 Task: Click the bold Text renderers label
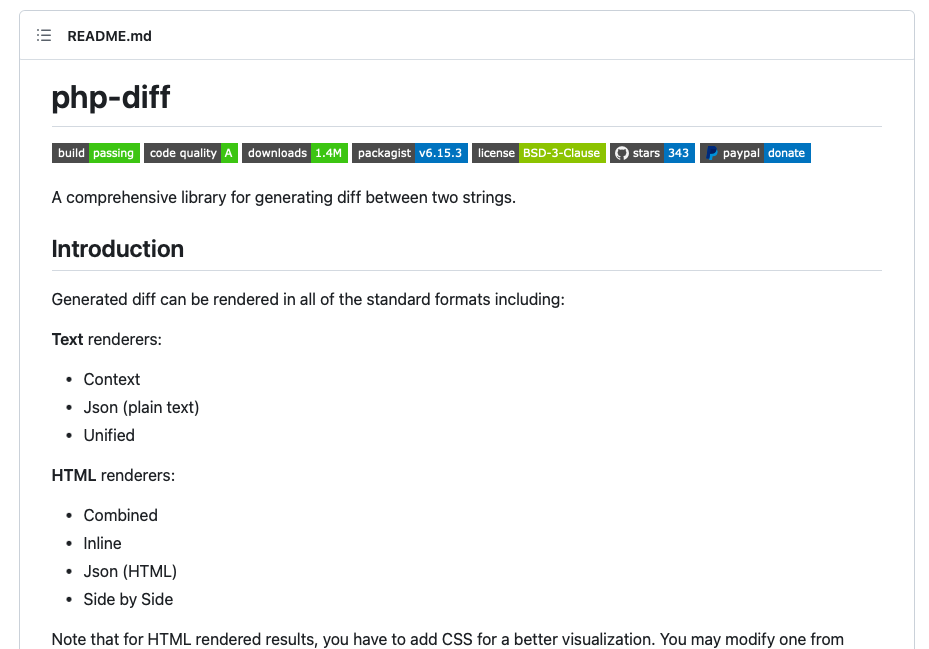(68, 339)
